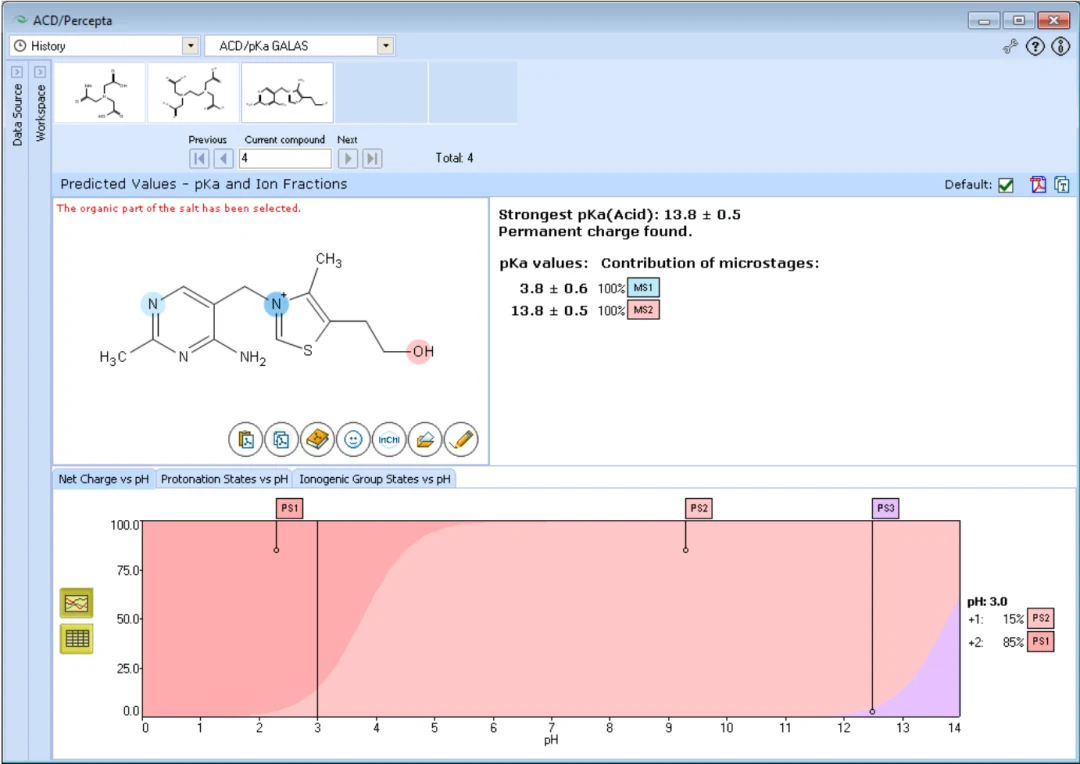Screen dimensions: 1080x764
Task: Show the table view icon
Action: tap(76, 639)
